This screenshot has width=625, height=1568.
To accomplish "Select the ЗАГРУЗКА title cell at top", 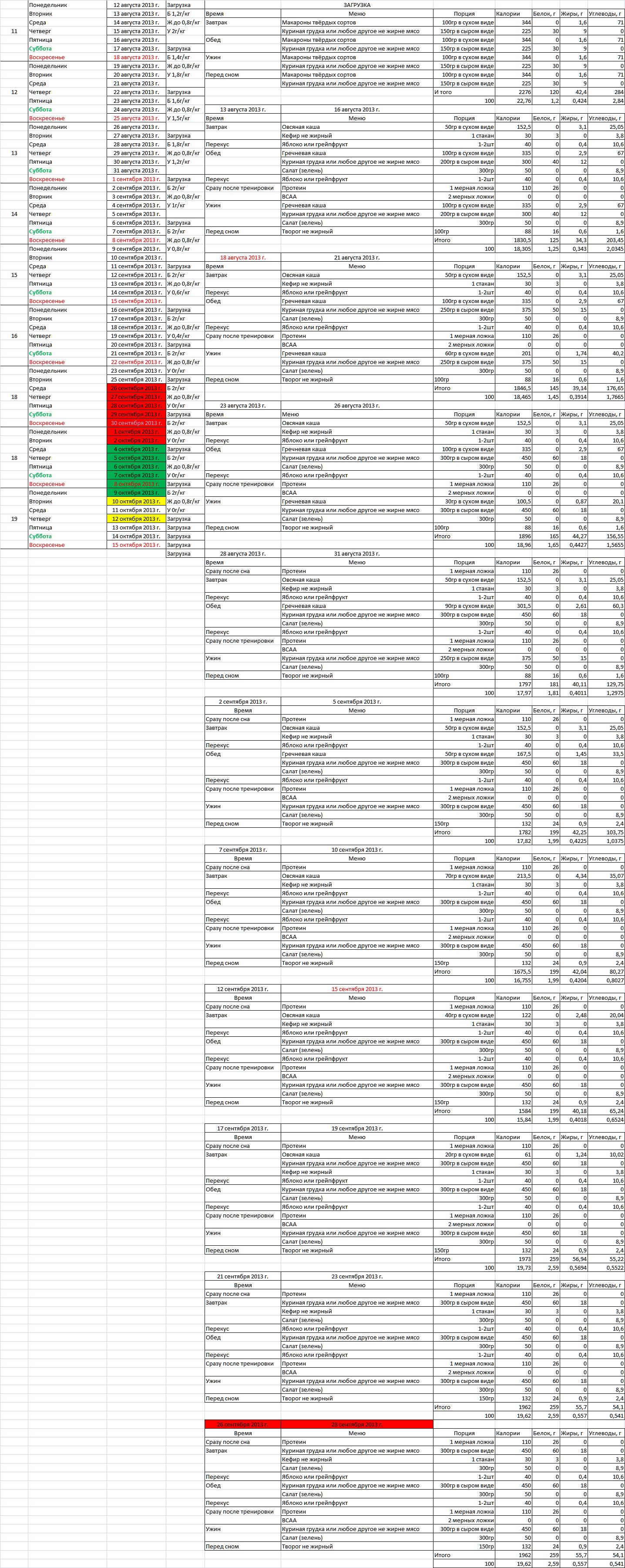I will [356, 5].
